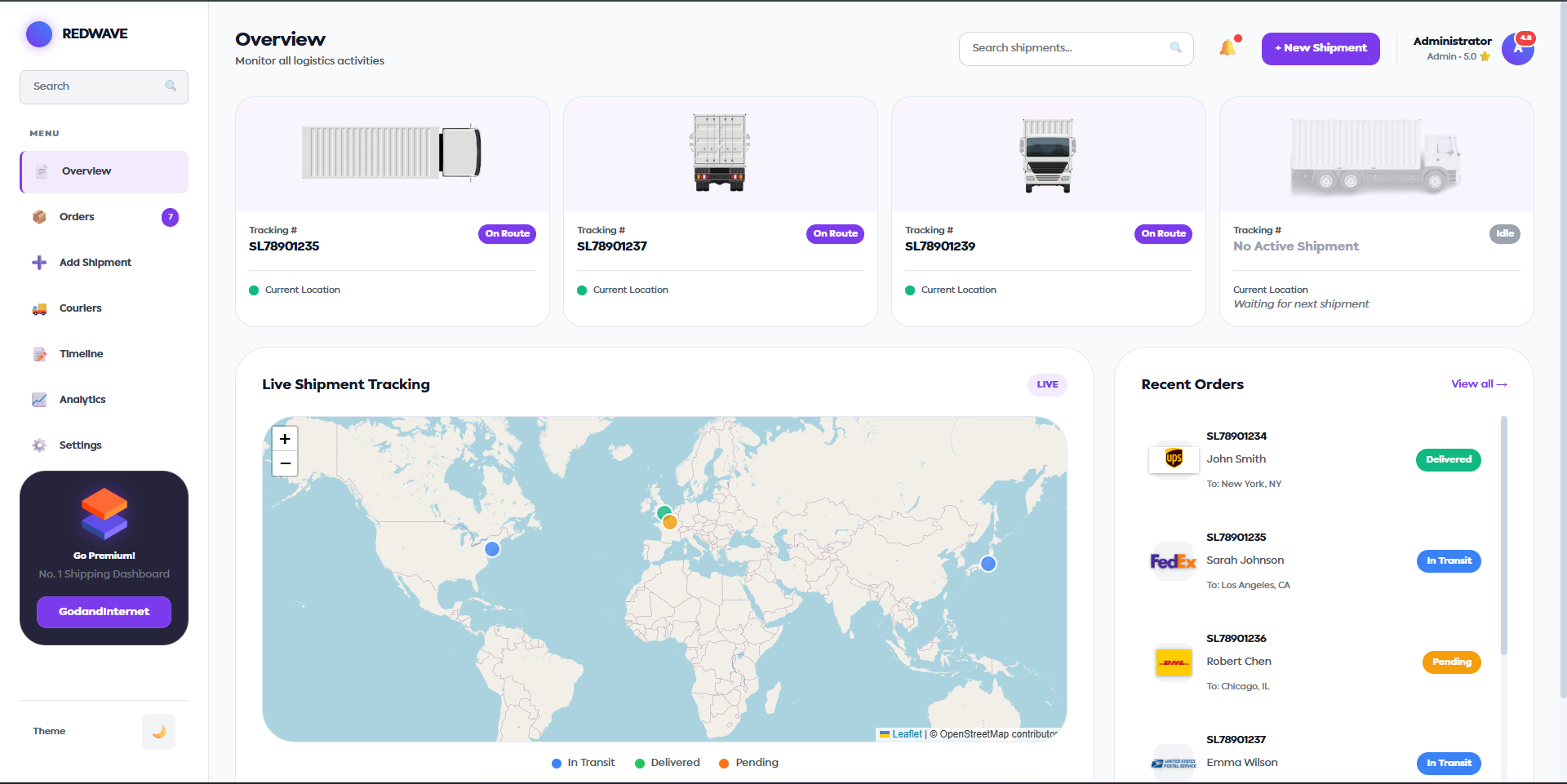Open the Leaflet attribution link
1567x784 pixels.
pos(906,734)
